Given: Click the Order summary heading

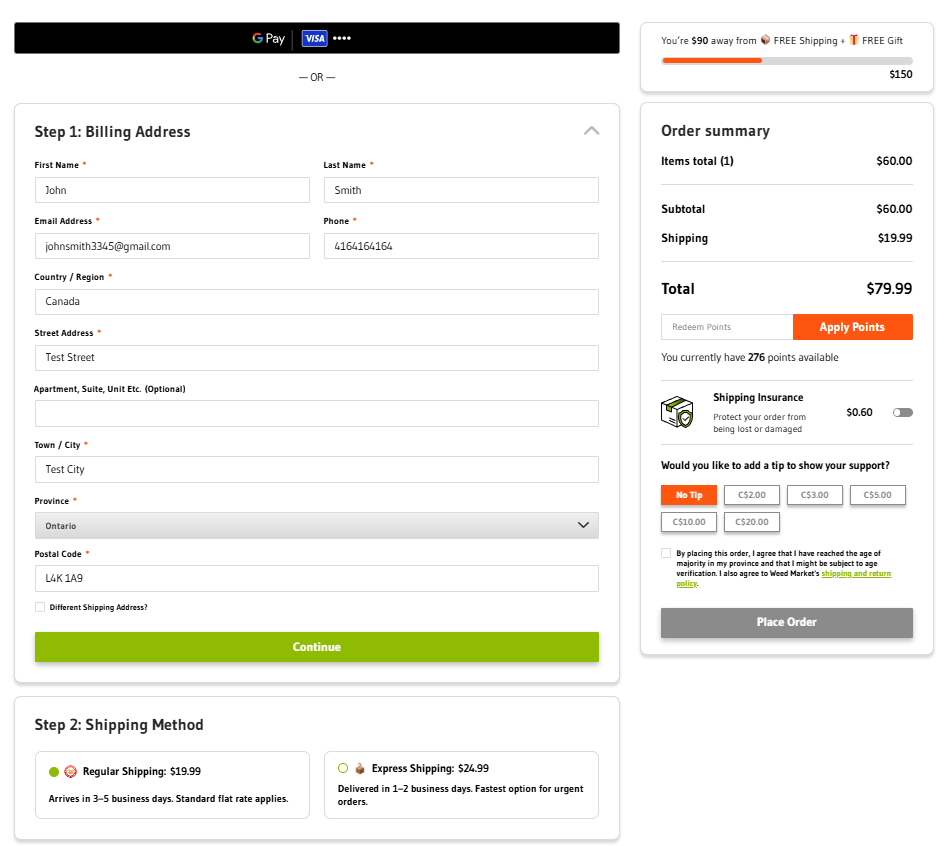Looking at the screenshot, I should click(715, 131).
